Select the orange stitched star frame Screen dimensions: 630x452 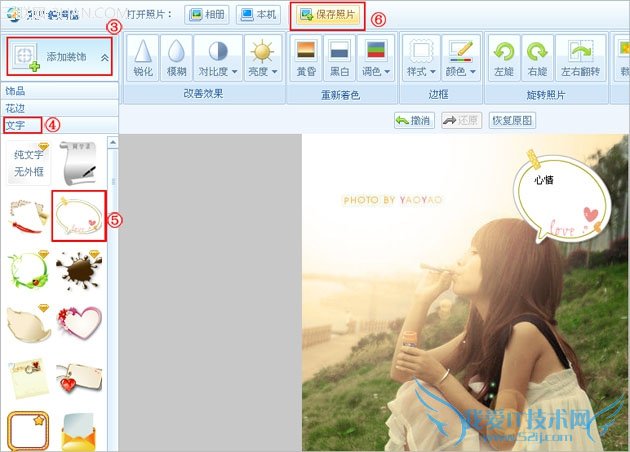28,432
